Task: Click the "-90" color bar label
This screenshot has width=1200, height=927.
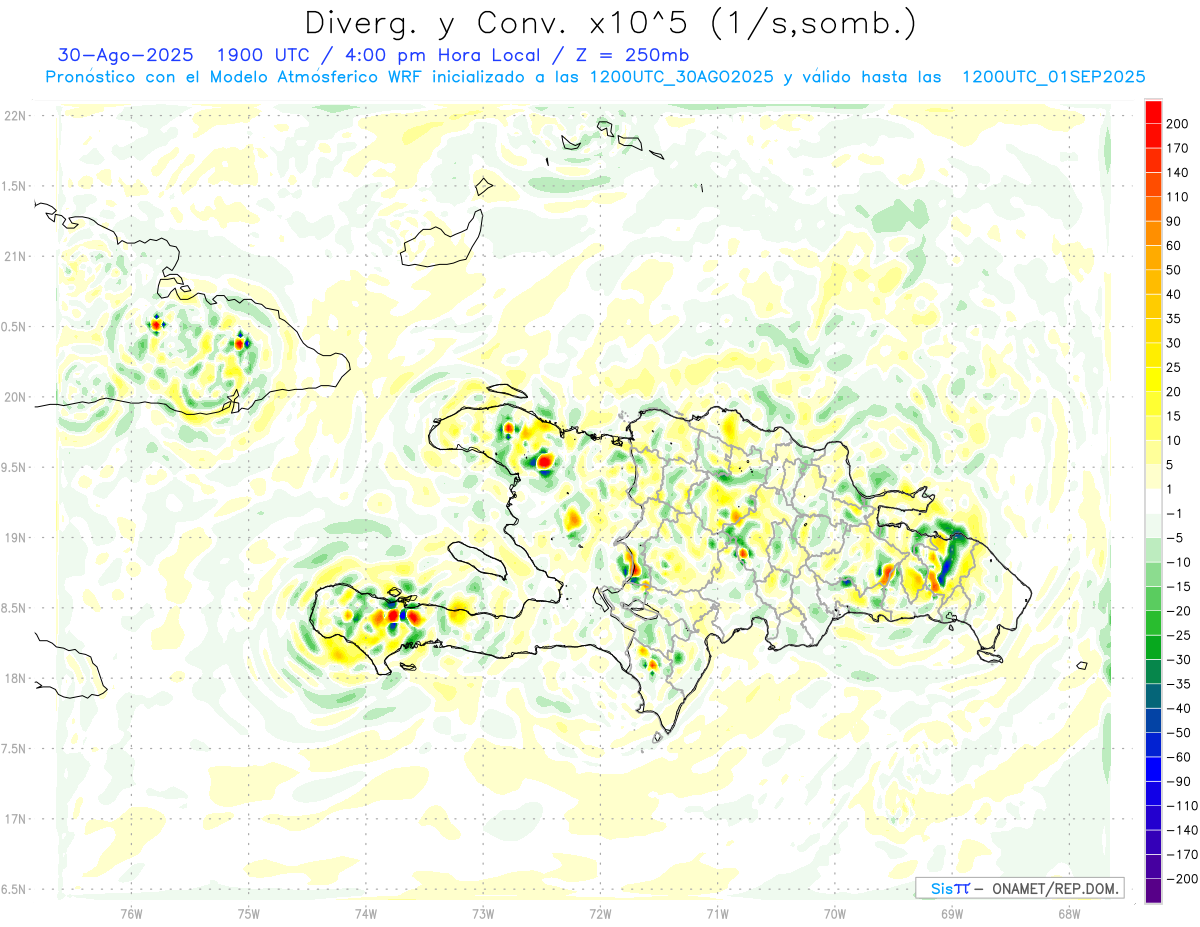Action: click(x=1178, y=781)
